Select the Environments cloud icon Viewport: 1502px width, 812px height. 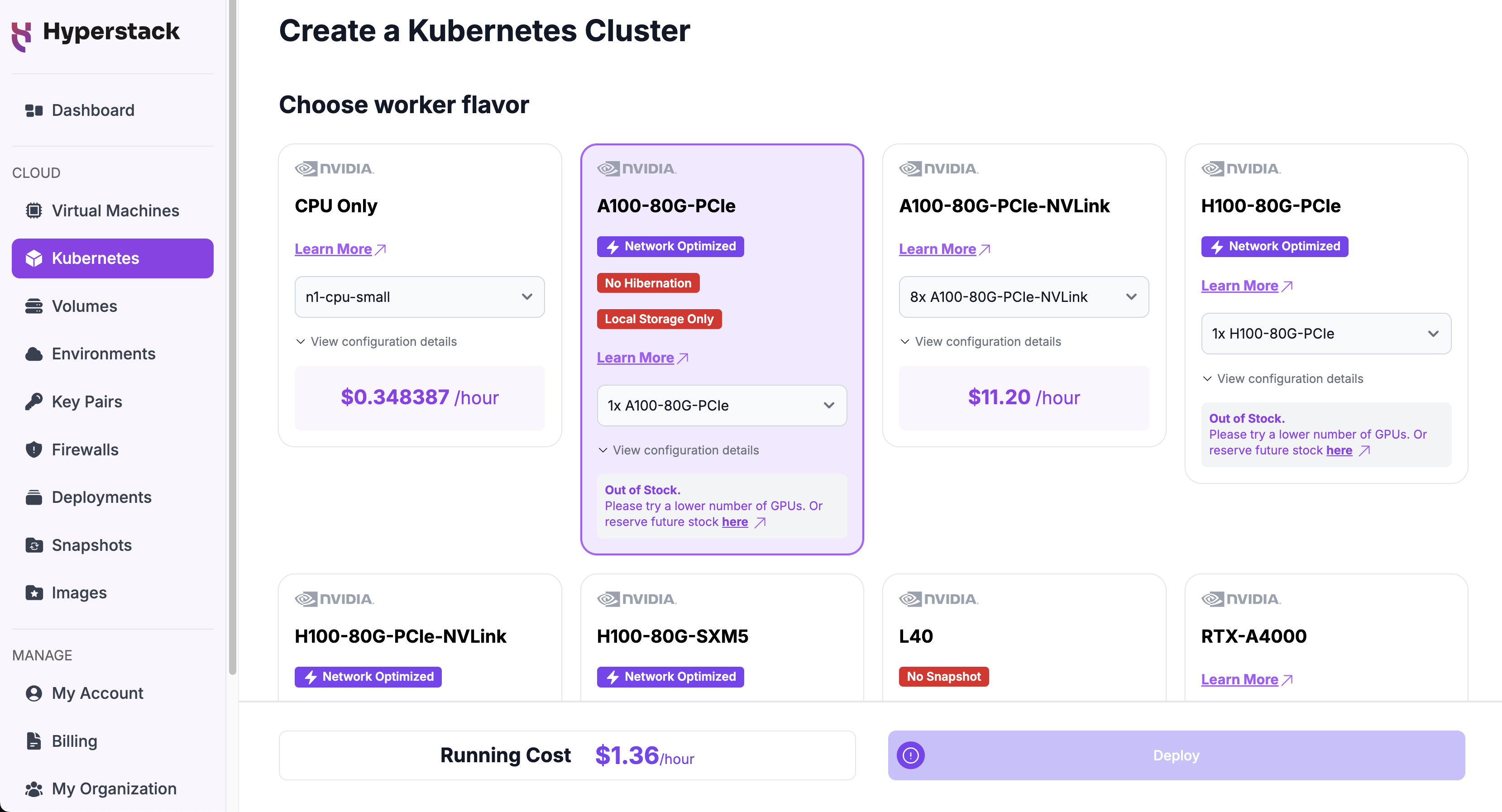pos(34,353)
